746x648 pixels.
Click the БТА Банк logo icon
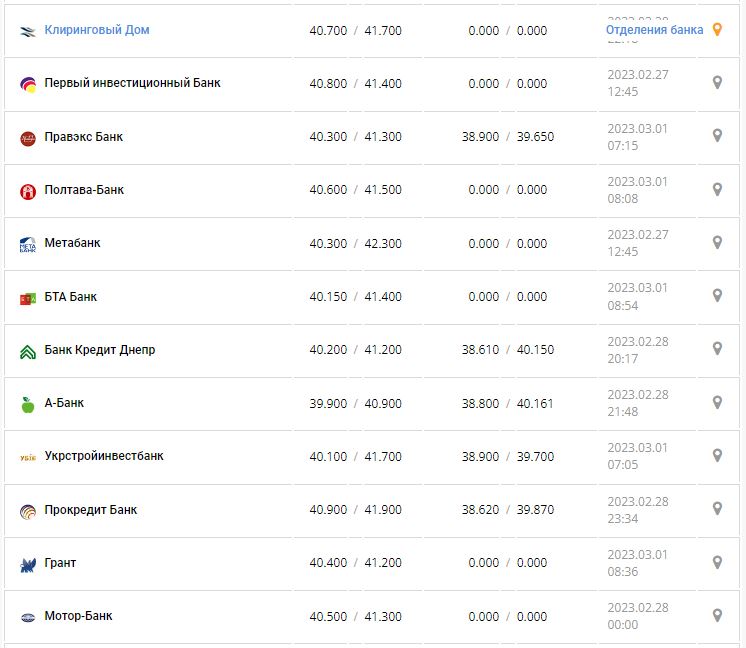[28, 298]
